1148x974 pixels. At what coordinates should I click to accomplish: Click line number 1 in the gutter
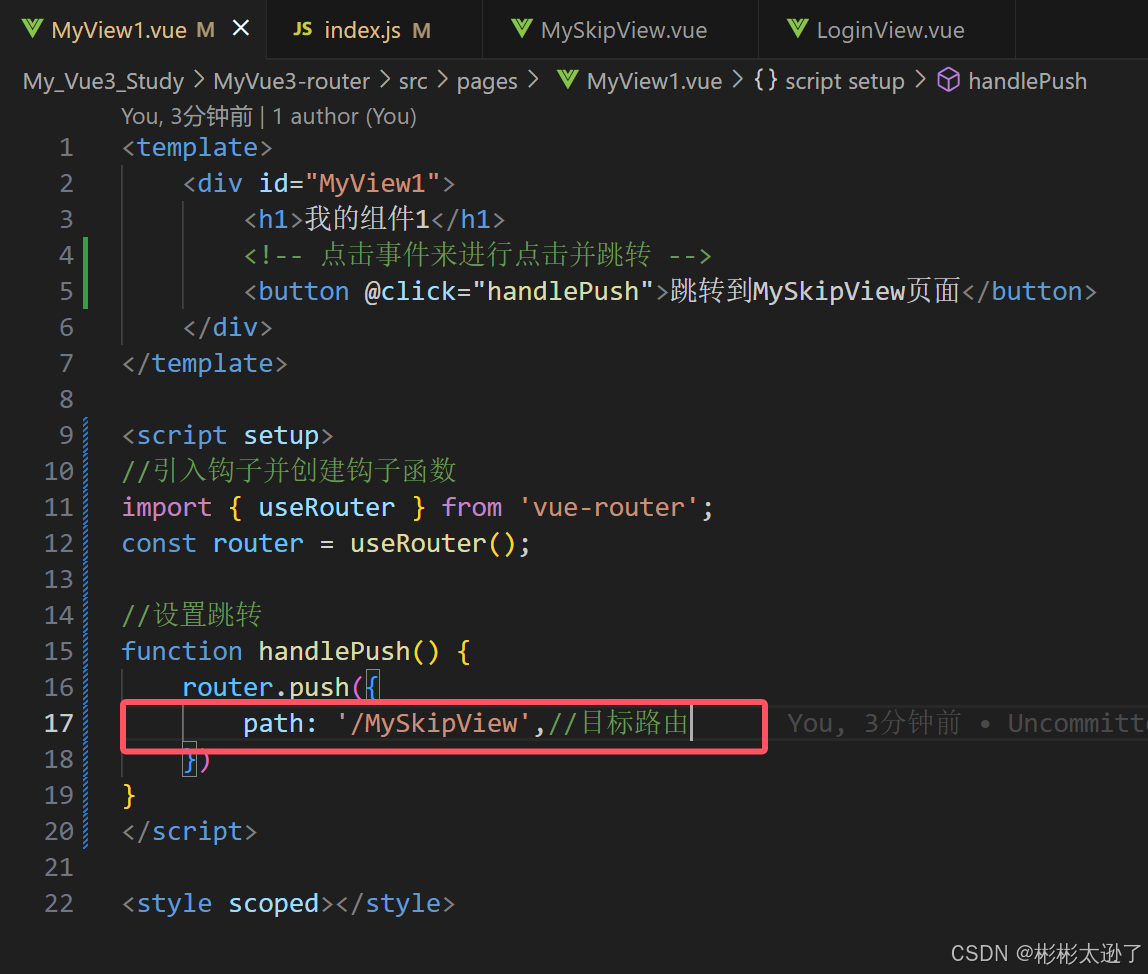[66, 148]
